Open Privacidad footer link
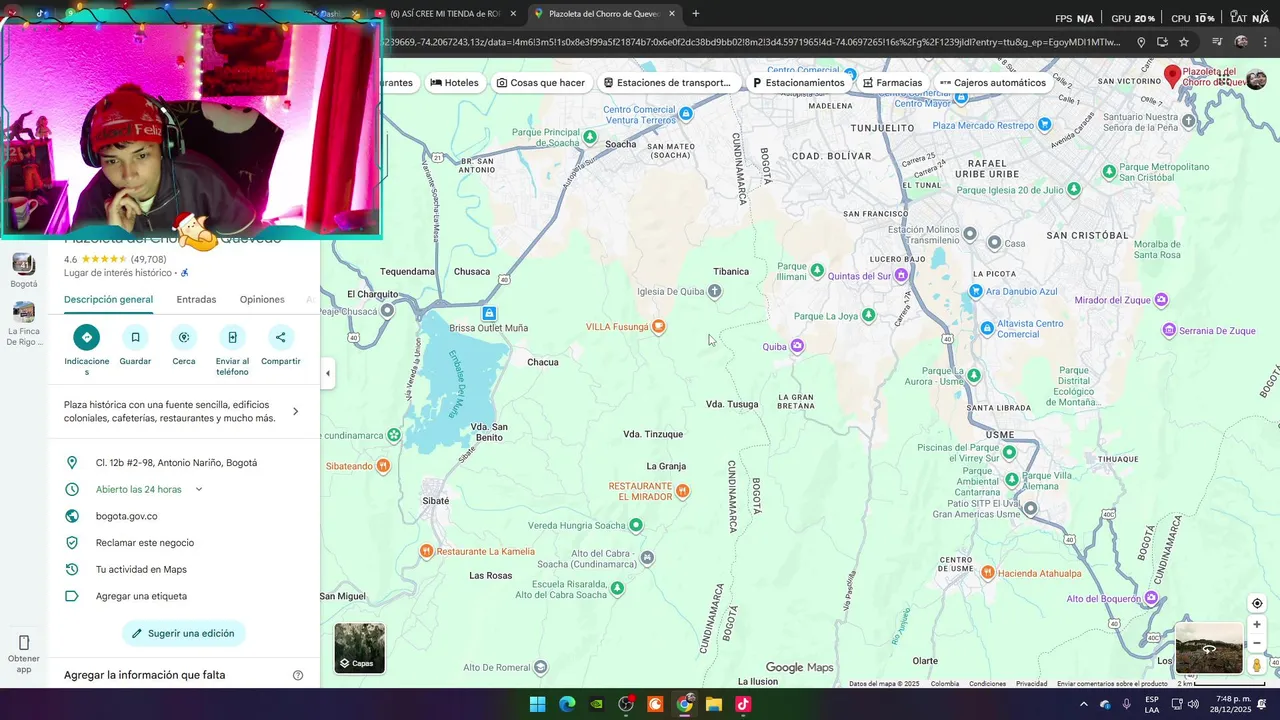Screen dimensions: 1280x720 1031,684
